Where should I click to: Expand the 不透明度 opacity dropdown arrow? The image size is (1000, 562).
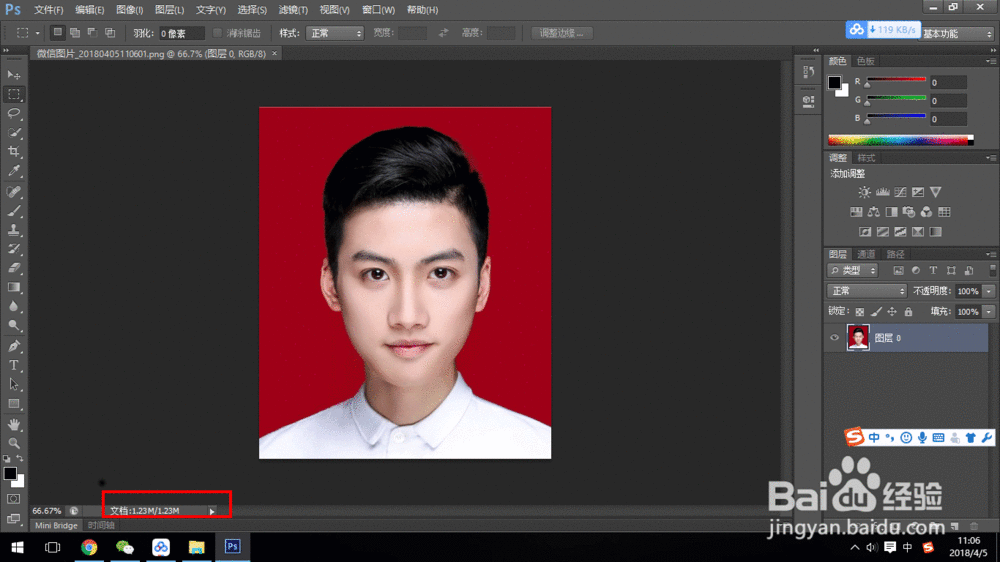[989, 291]
